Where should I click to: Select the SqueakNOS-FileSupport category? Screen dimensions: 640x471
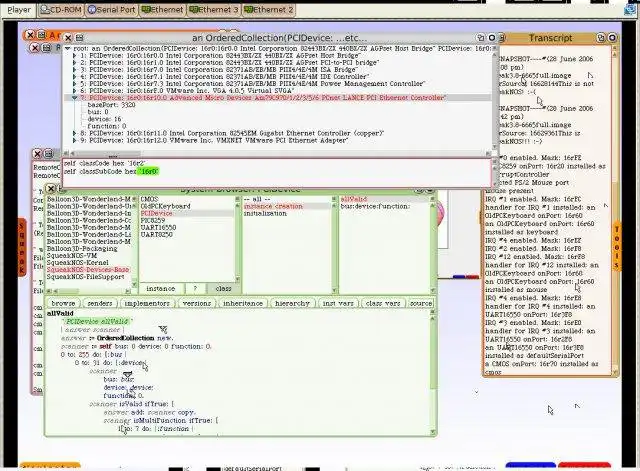(x=85, y=277)
